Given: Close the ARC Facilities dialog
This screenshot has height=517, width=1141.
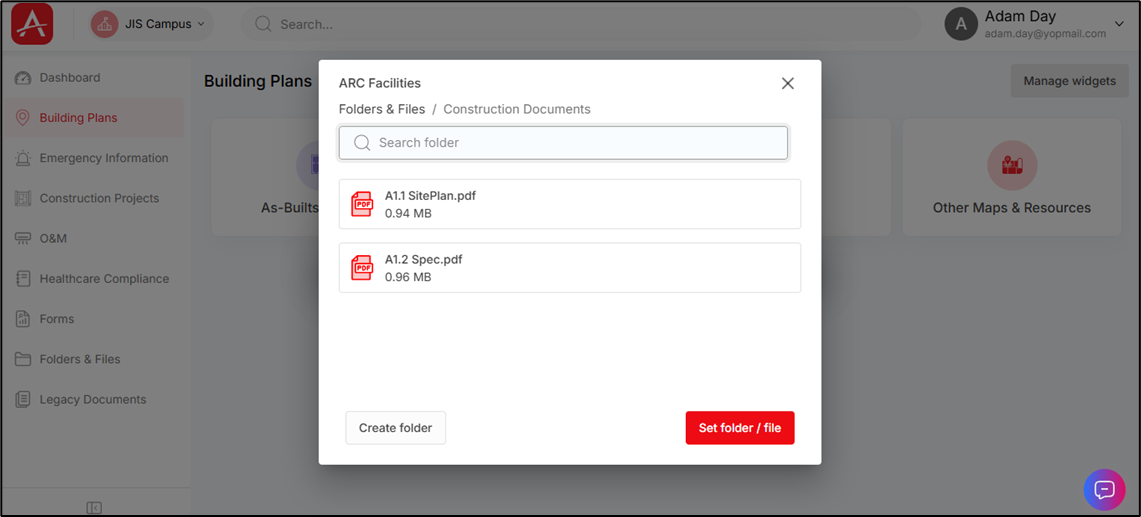Looking at the screenshot, I should tap(787, 84).
